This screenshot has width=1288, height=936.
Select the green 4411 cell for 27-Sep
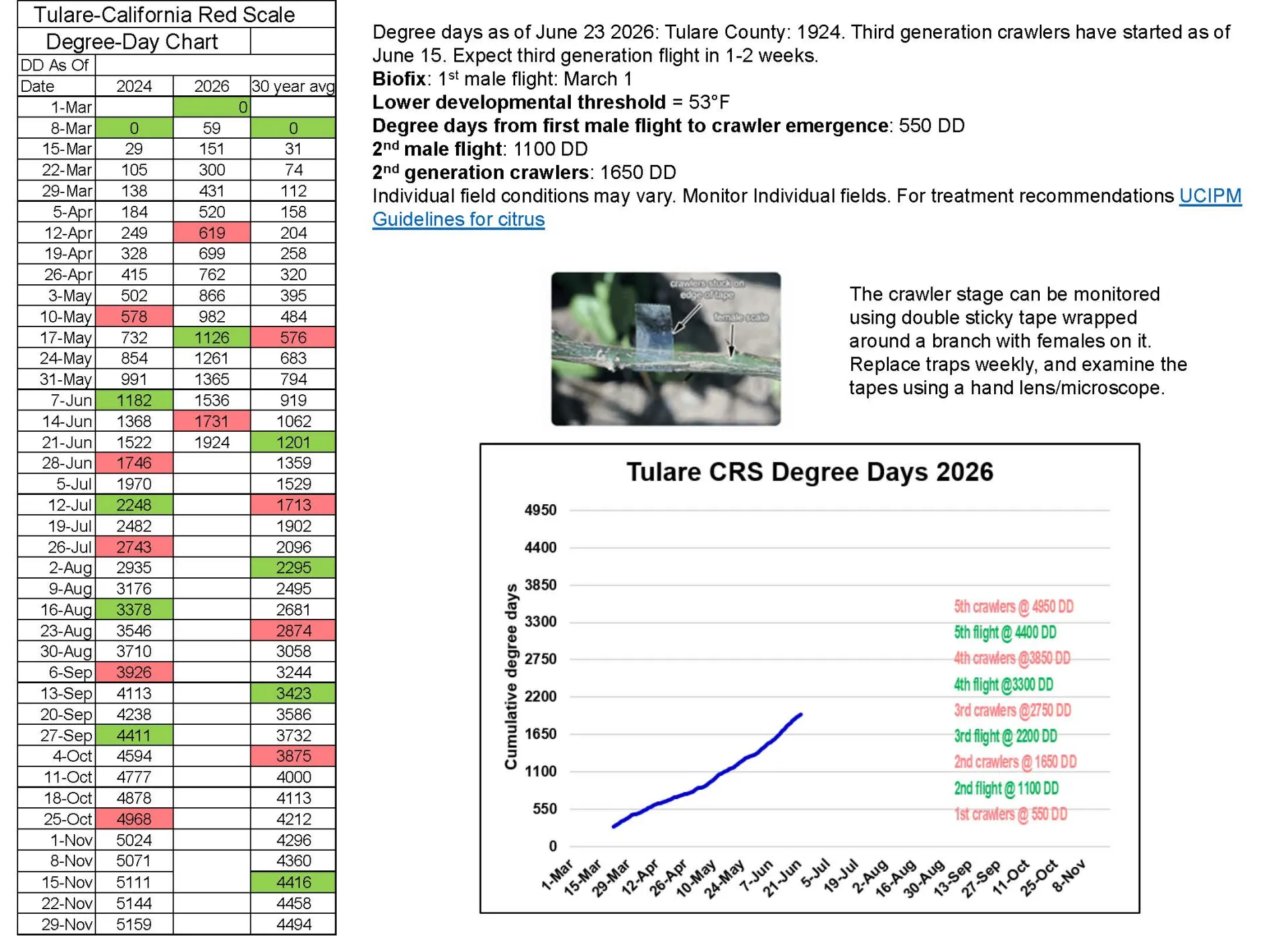(x=134, y=735)
